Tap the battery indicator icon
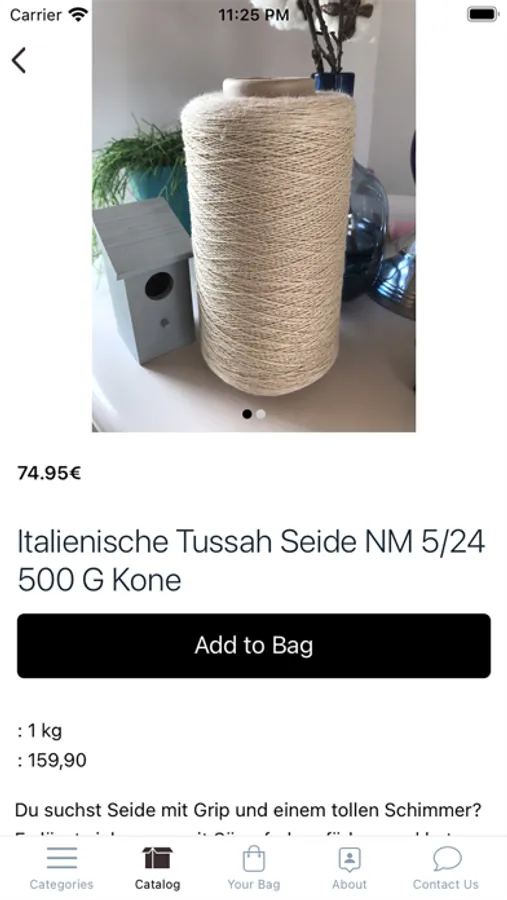Viewport: 507px width, 900px height. (x=482, y=14)
